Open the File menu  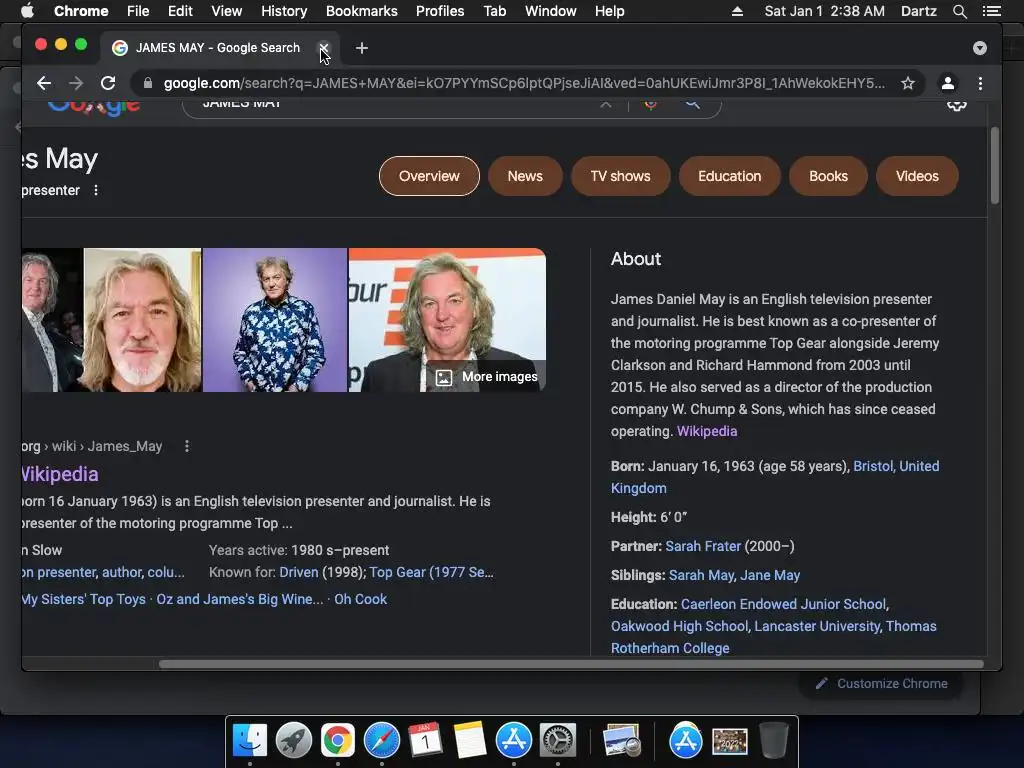138,11
